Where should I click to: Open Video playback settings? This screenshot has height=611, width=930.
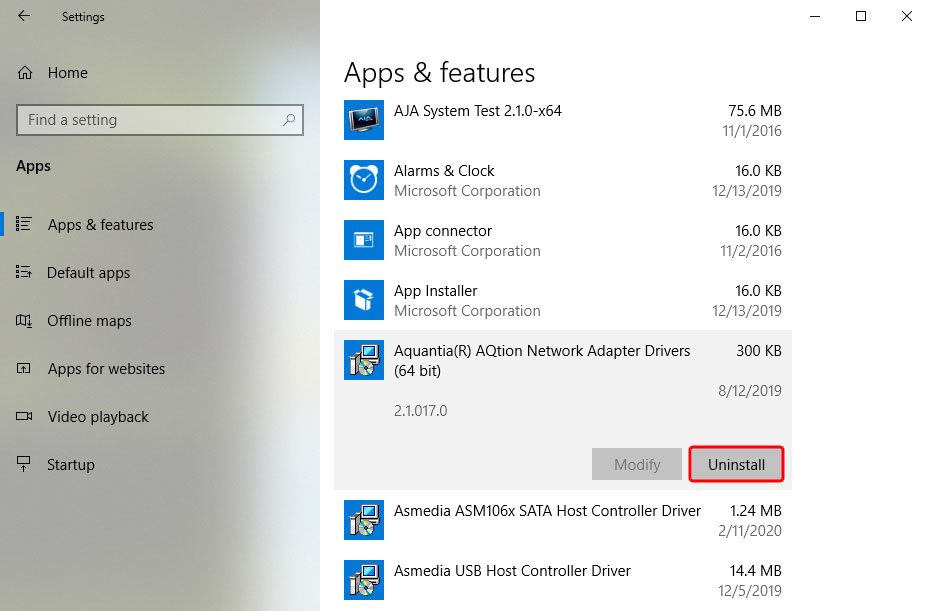[98, 417]
